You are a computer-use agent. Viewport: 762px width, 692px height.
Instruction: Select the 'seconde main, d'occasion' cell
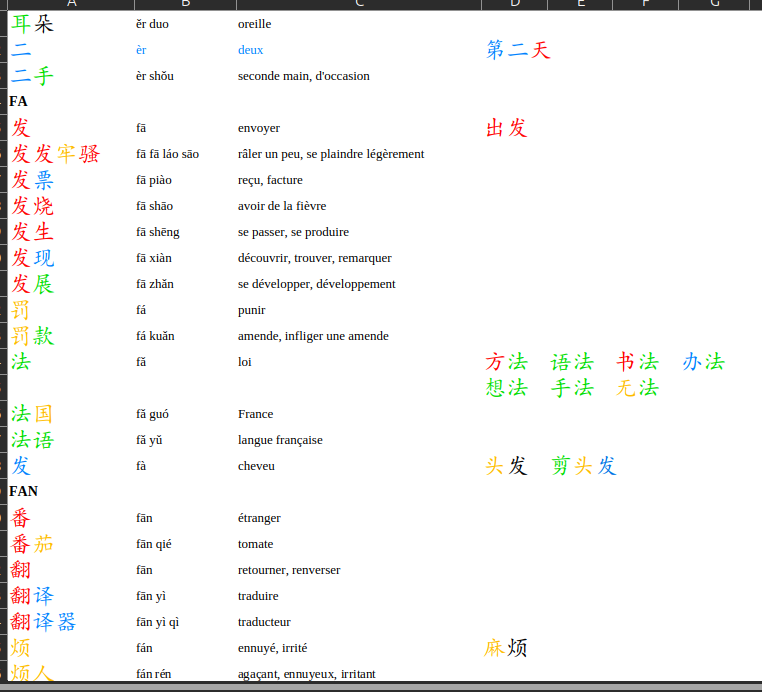click(x=303, y=76)
